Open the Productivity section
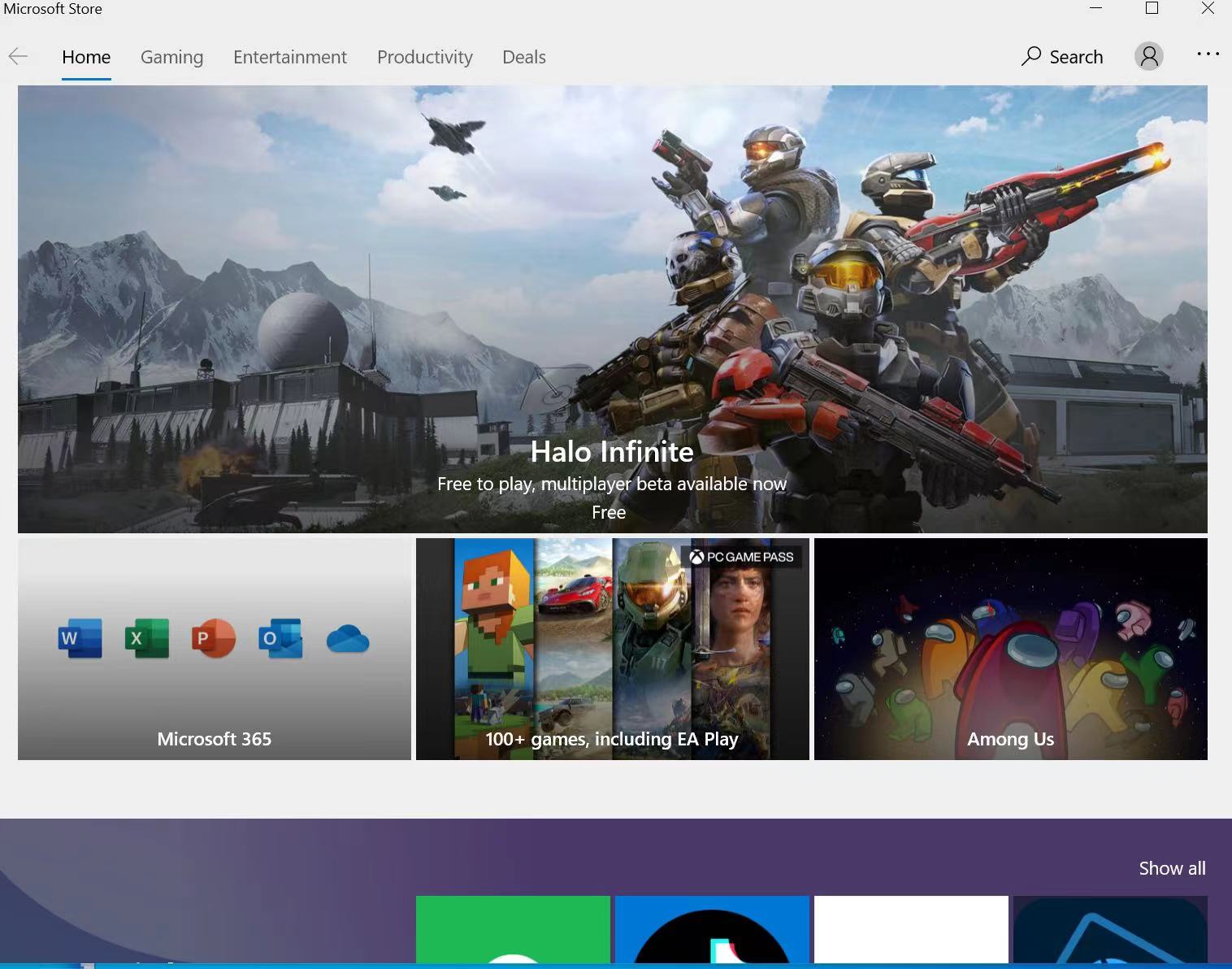The height and width of the screenshot is (969, 1232). pyautogui.click(x=425, y=57)
